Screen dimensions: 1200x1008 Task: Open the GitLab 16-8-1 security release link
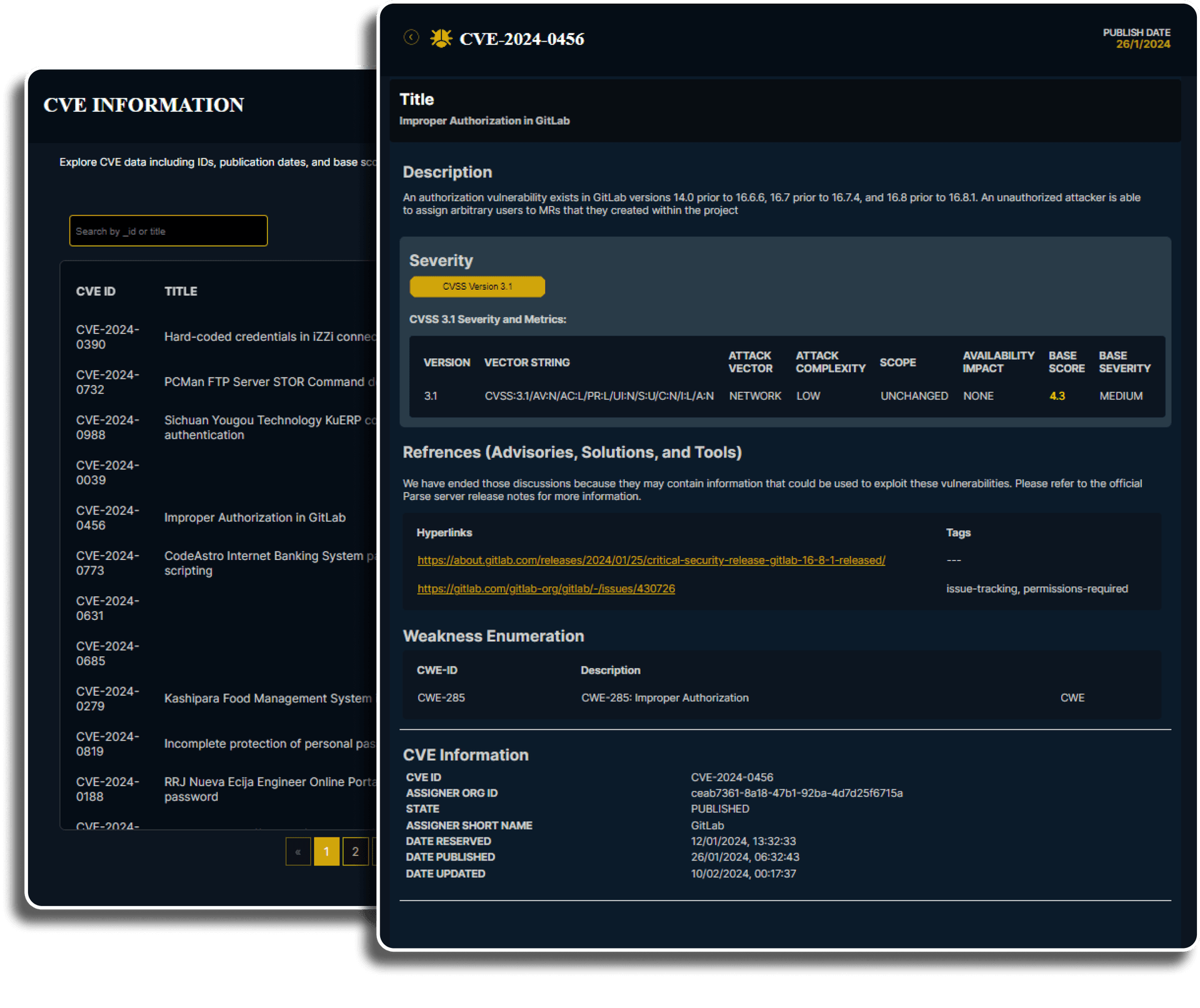pyautogui.click(x=651, y=560)
